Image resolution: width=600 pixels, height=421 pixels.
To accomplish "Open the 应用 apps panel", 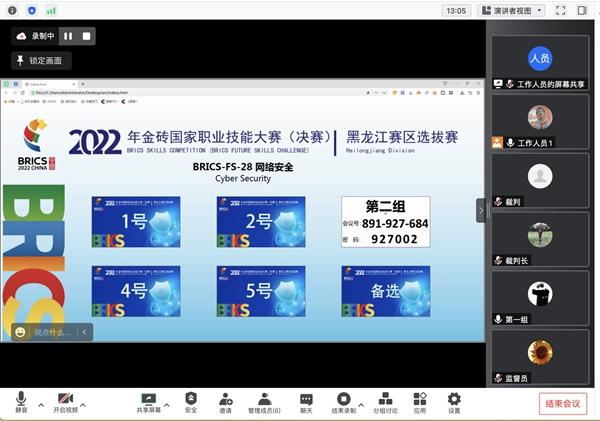I will tap(420, 403).
